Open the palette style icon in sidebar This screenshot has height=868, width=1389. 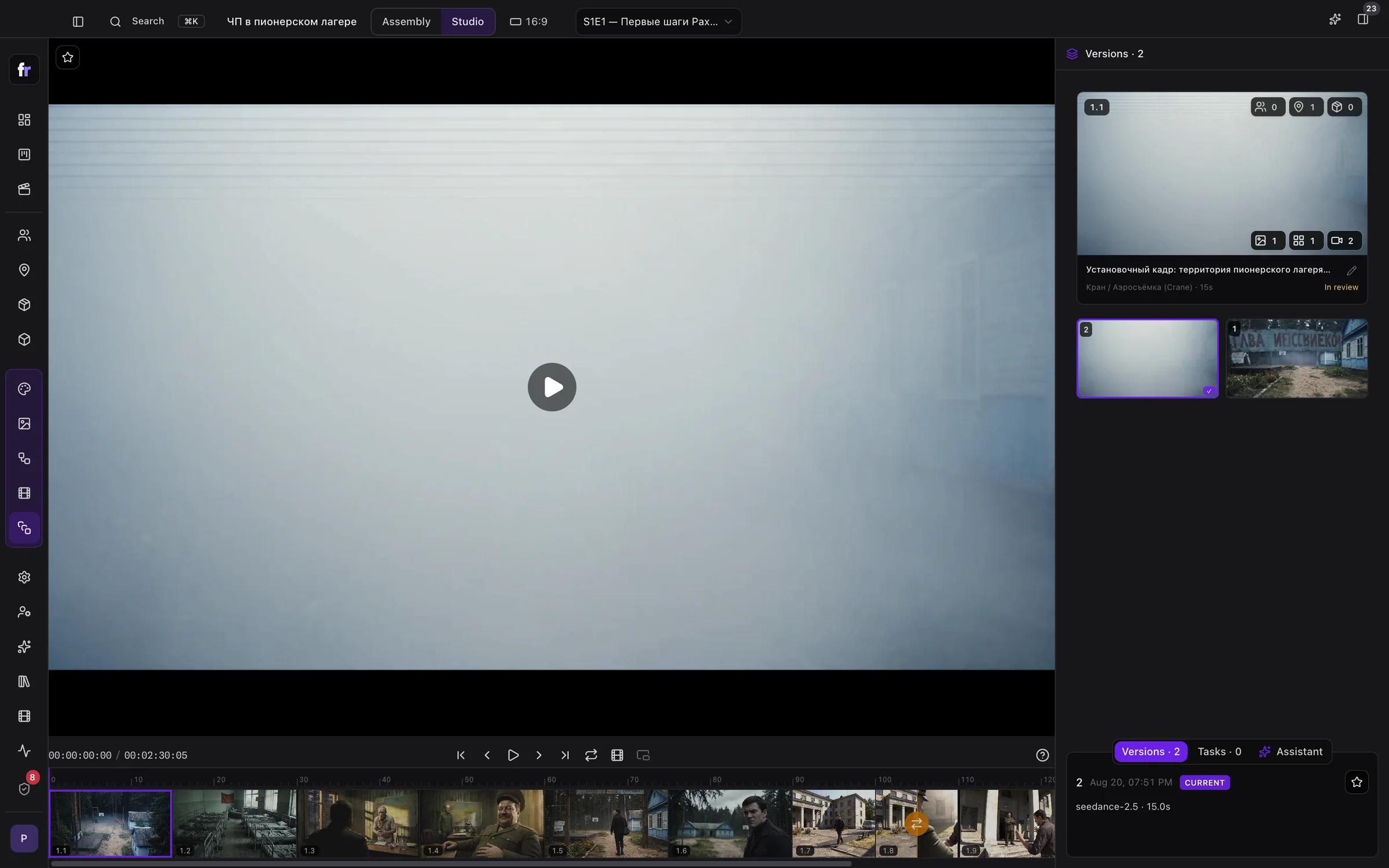[x=24, y=389]
